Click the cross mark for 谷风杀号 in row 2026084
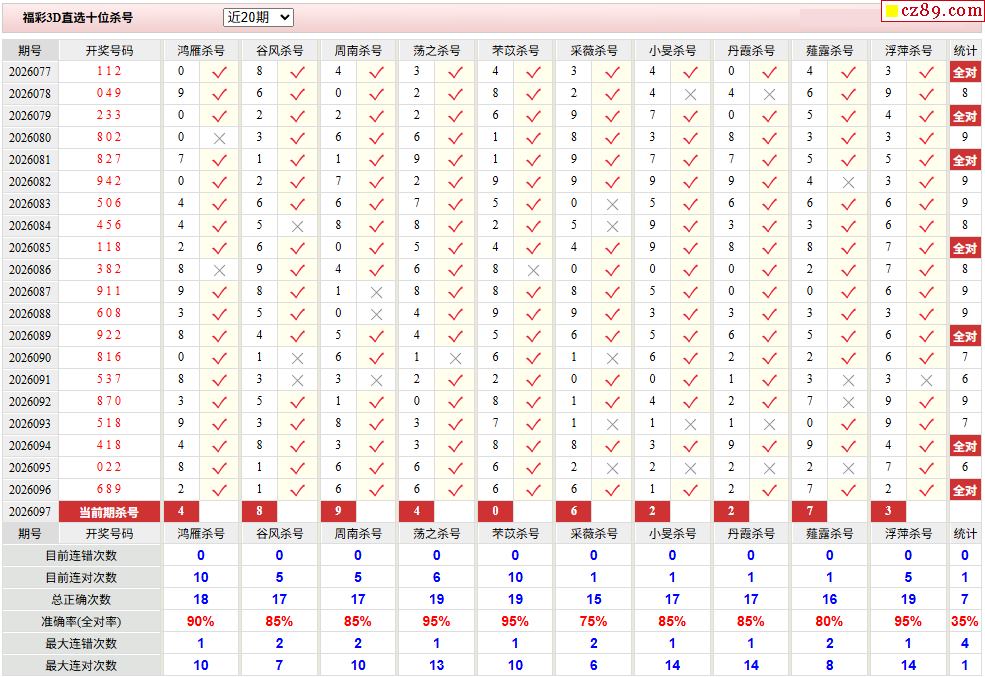Image resolution: width=985 pixels, height=677 pixels. point(297,226)
